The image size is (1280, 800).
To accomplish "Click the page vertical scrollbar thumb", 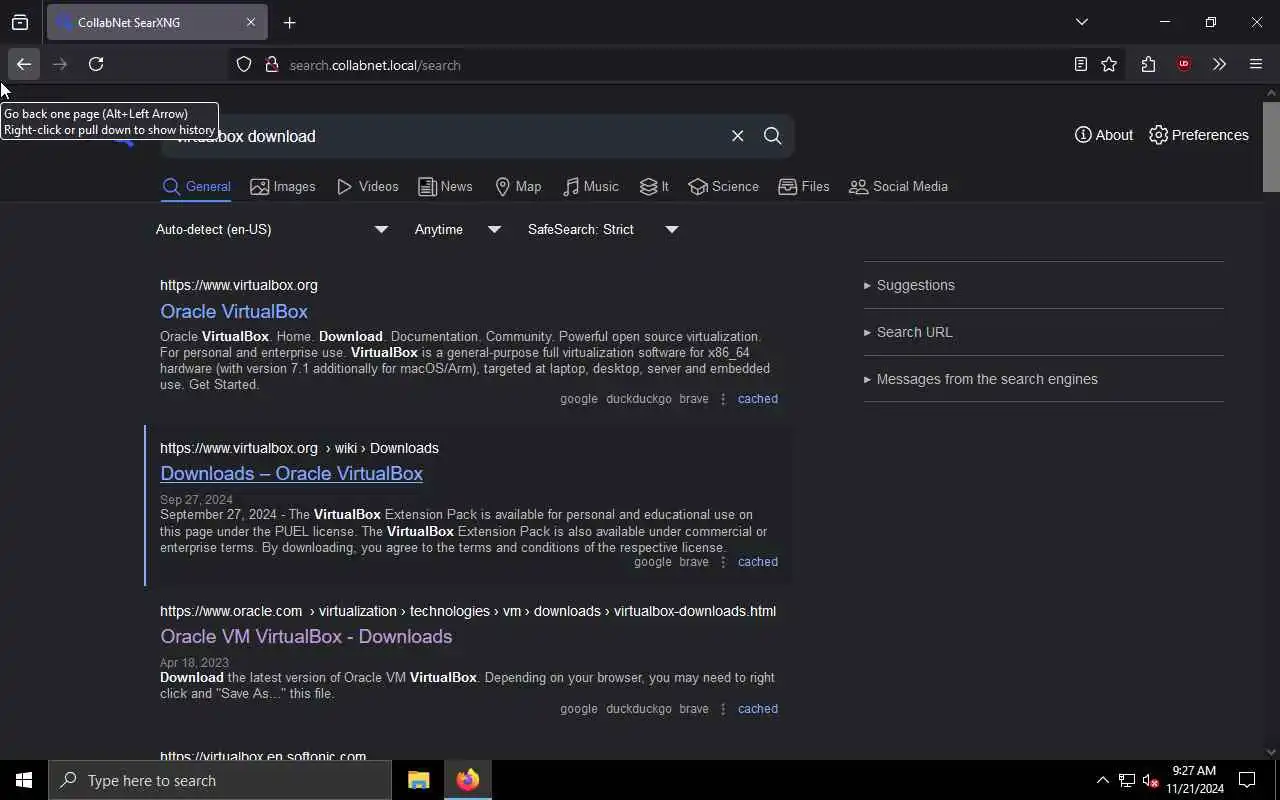I will click(1271, 146).
